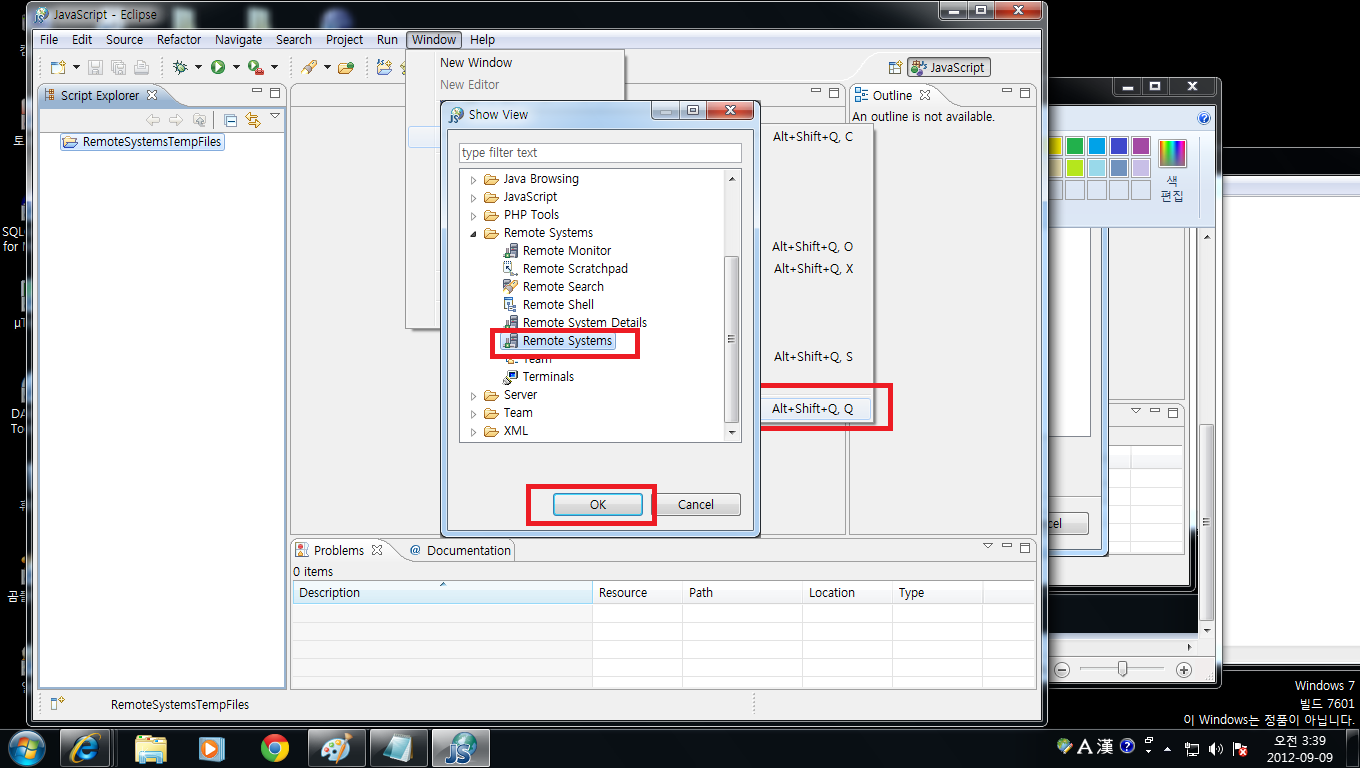Click Cancel in the Show View dialog
This screenshot has height=768, width=1360.
pyautogui.click(x=695, y=505)
